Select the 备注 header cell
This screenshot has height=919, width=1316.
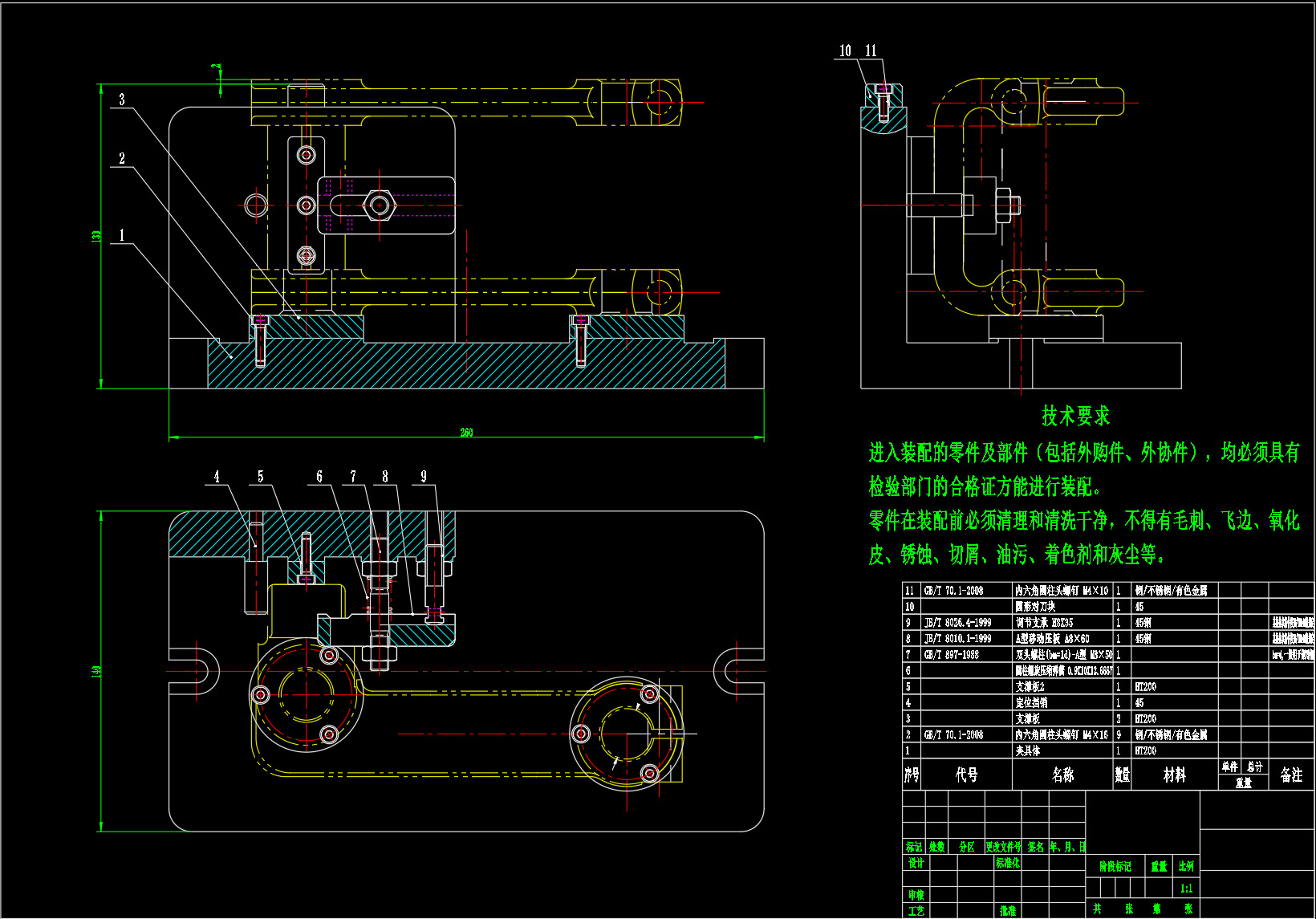click(x=1291, y=775)
